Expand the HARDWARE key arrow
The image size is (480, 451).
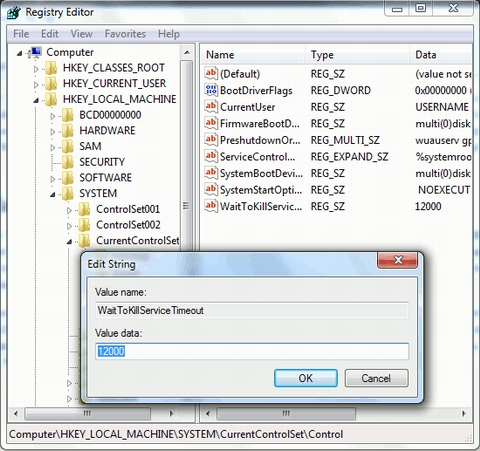[53, 132]
